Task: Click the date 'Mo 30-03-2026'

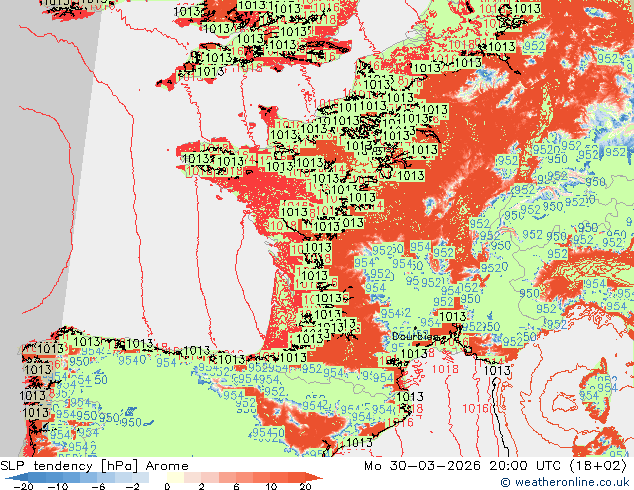Action: click(x=423, y=466)
